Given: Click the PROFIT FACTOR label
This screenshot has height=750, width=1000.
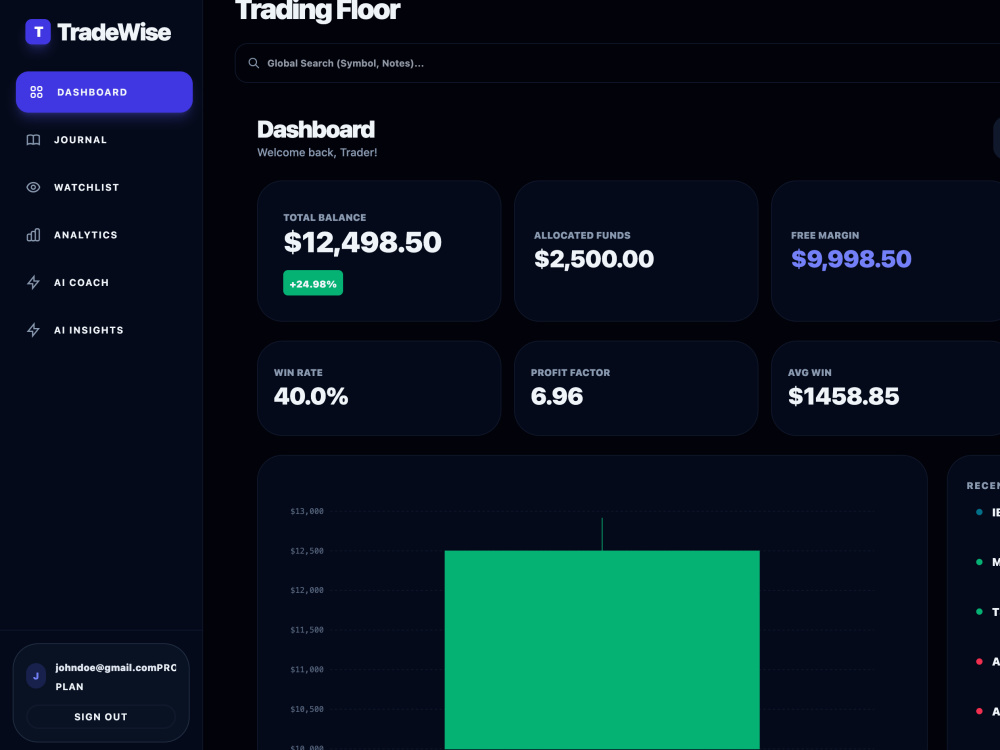Looking at the screenshot, I should (x=570, y=372).
